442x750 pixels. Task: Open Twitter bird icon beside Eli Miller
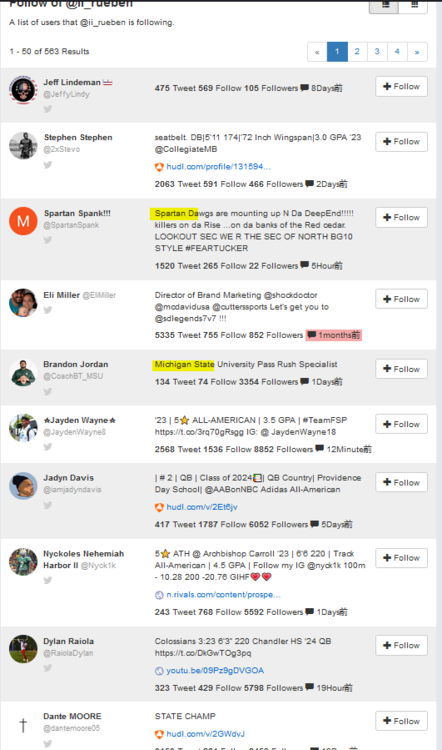[x=48, y=310]
